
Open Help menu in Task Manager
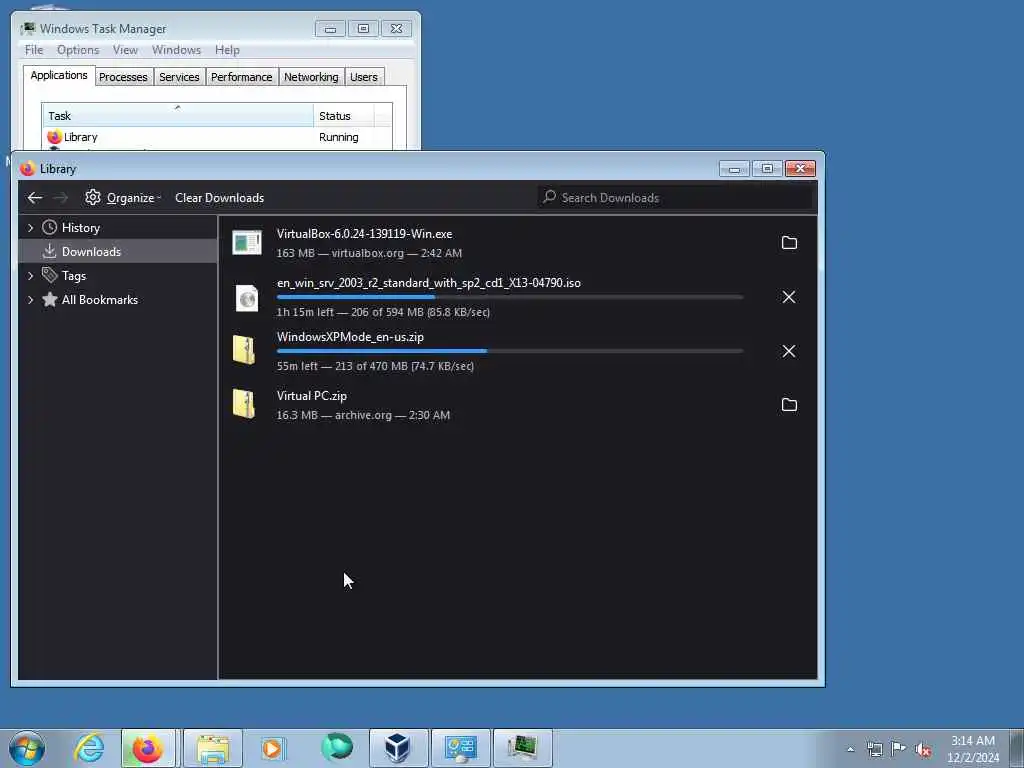tap(227, 50)
